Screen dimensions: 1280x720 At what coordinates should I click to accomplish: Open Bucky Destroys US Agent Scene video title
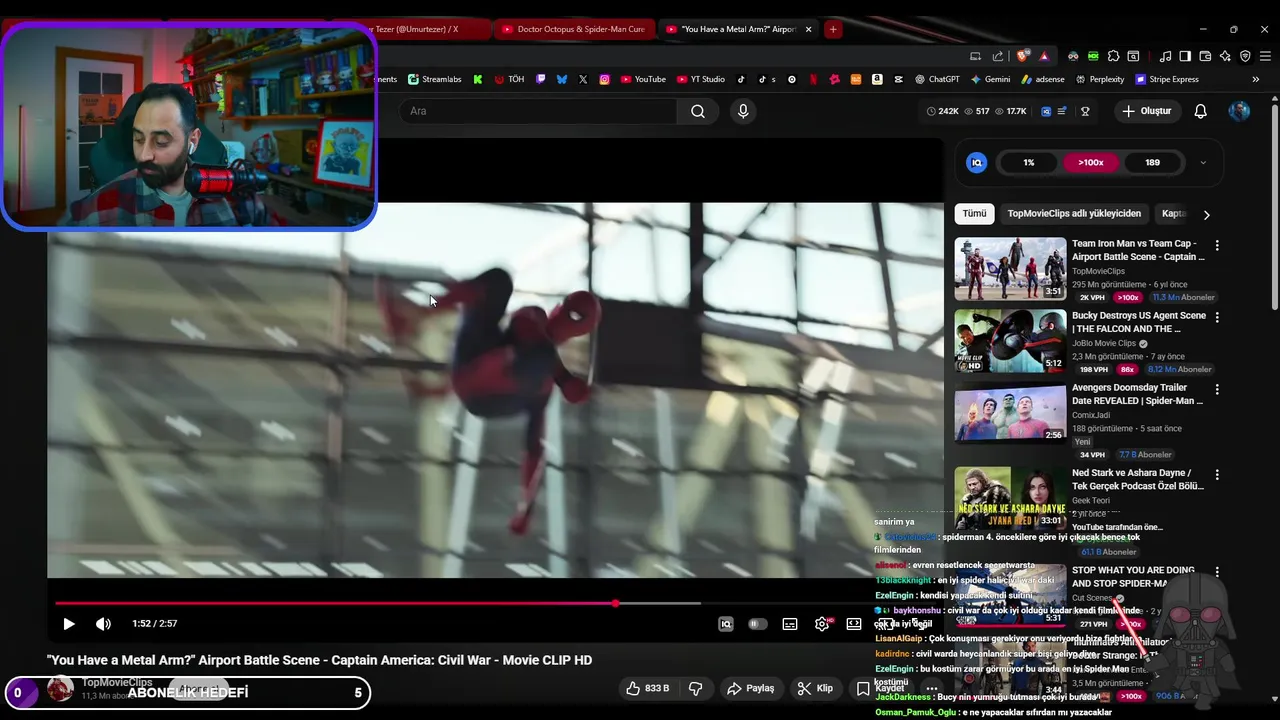1138,322
